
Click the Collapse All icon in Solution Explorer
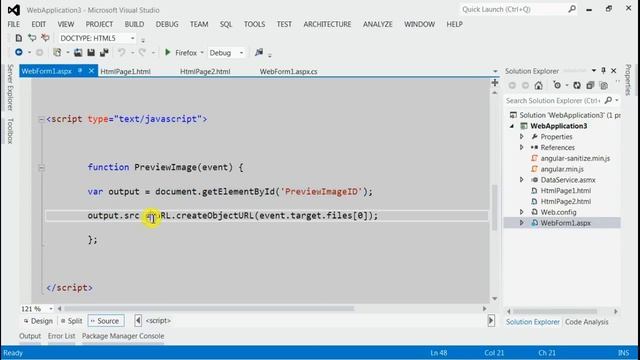(x=590, y=85)
